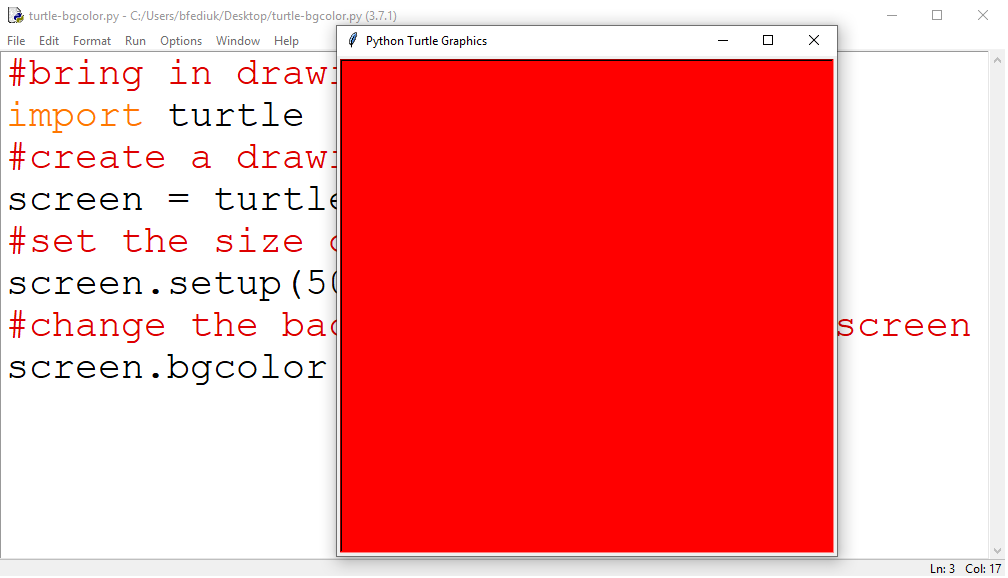
Task: Open the Help menu in IDLE
Action: point(286,40)
